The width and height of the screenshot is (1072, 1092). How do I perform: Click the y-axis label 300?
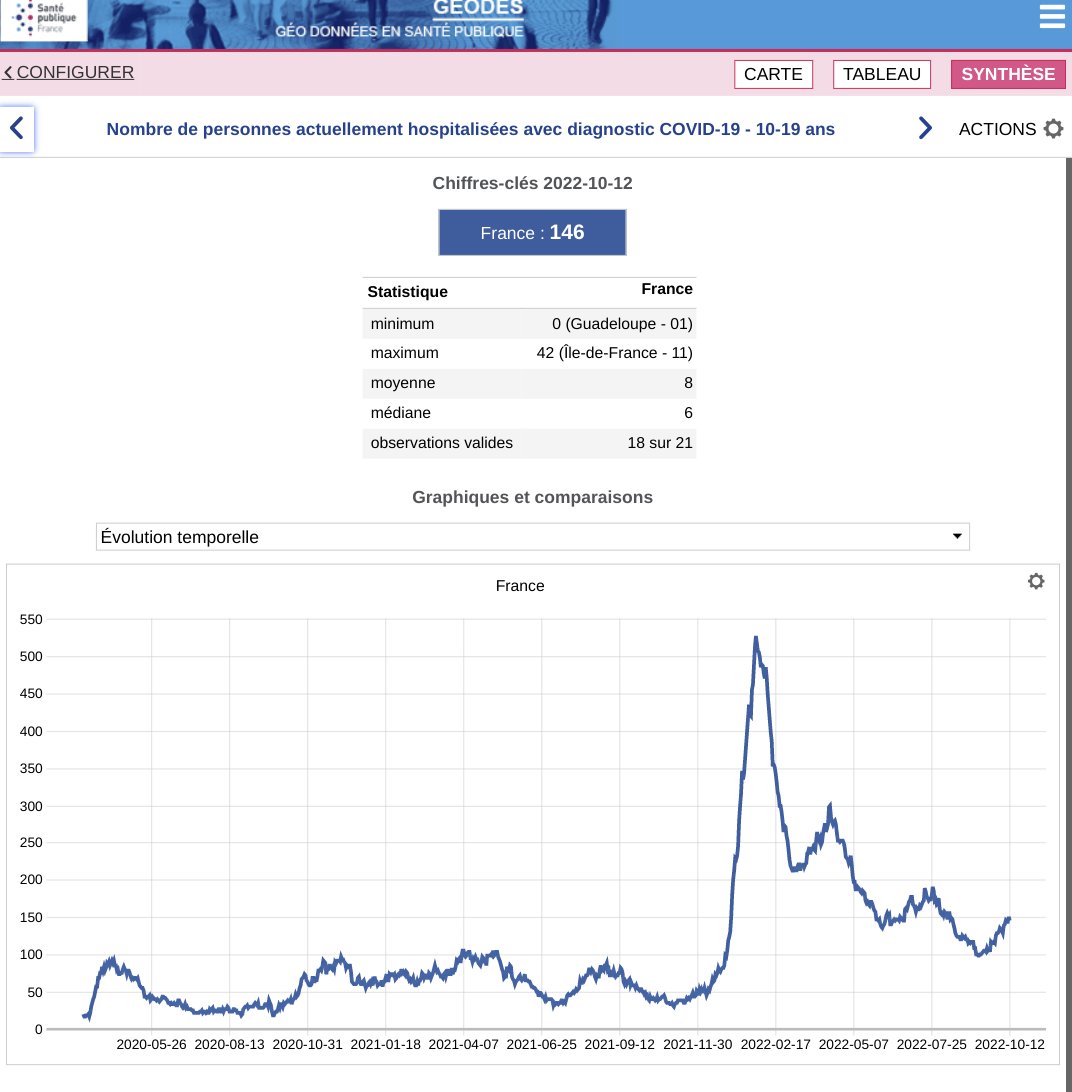click(31, 806)
